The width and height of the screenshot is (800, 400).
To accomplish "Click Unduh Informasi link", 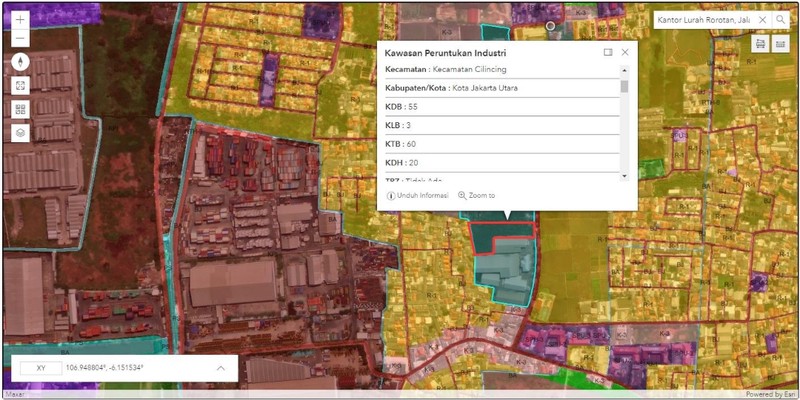I will click(x=418, y=196).
